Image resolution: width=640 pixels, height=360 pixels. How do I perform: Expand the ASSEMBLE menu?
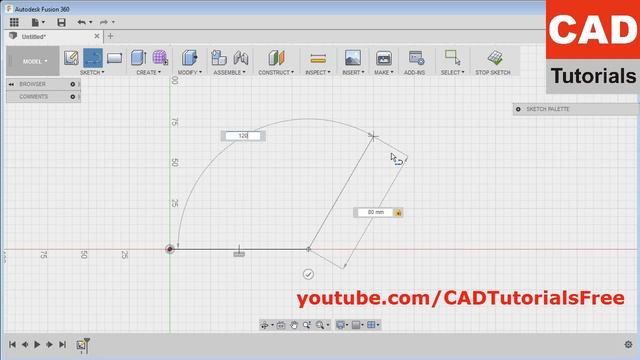click(x=229, y=72)
